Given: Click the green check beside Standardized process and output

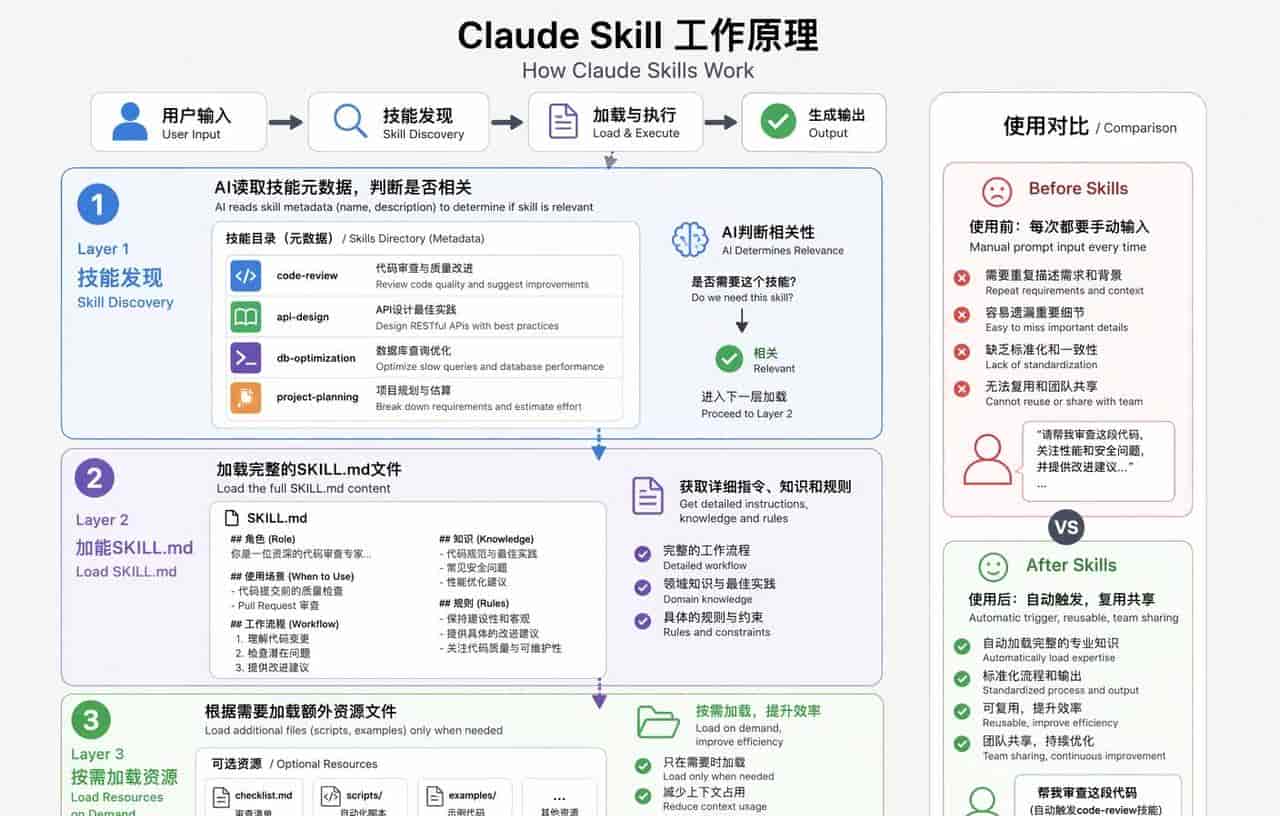Looking at the screenshot, I should pyautogui.click(x=962, y=680).
